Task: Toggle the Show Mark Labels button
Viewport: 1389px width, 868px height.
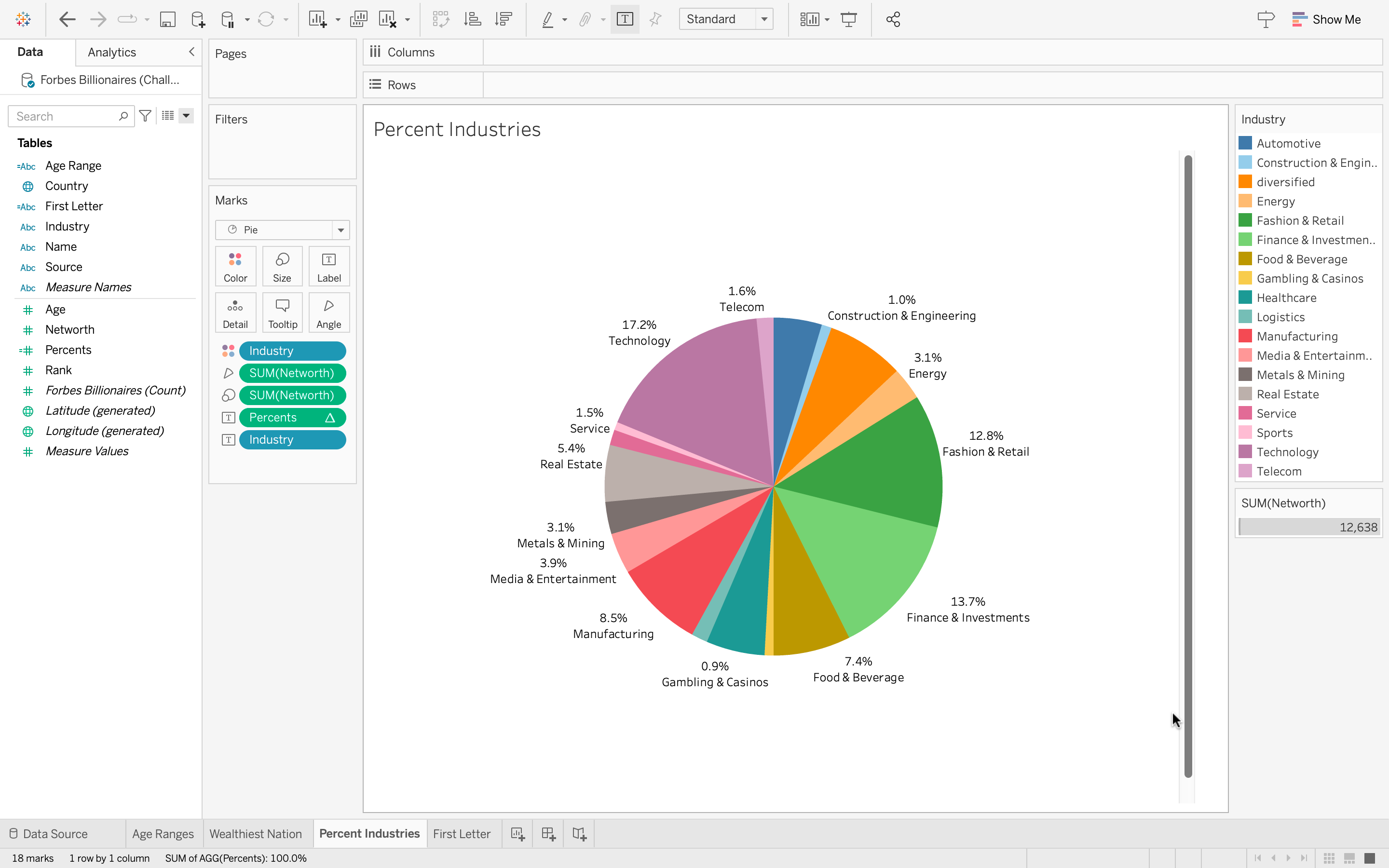Action: click(625, 19)
